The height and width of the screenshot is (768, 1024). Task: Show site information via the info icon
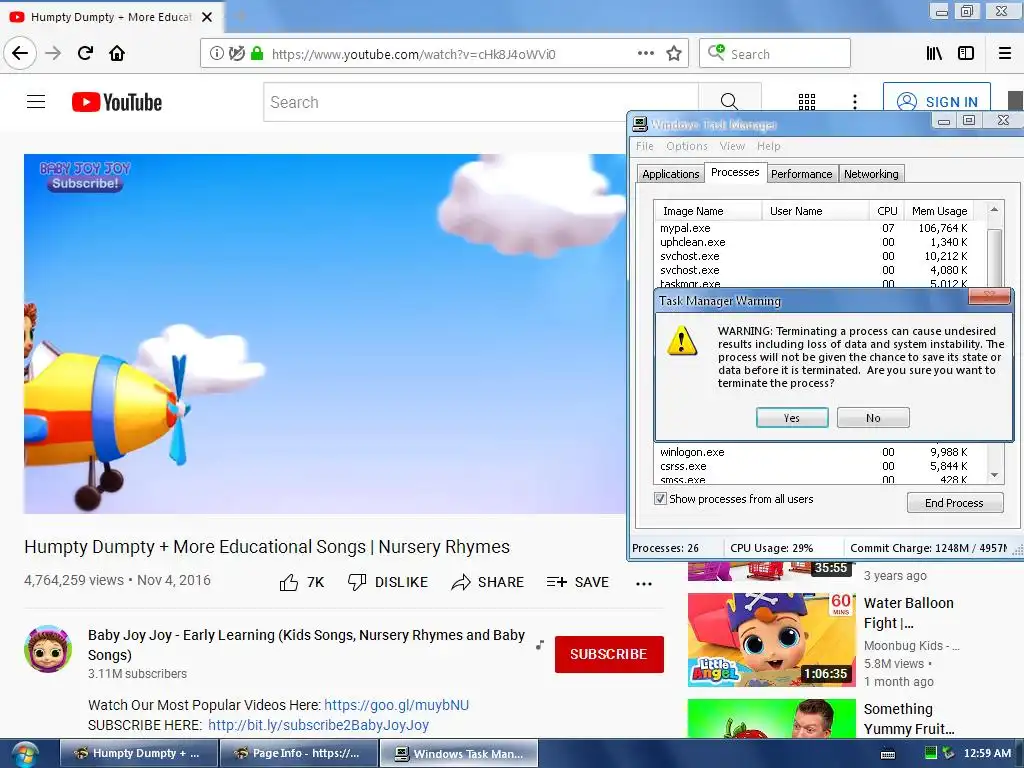click(216, 54)
